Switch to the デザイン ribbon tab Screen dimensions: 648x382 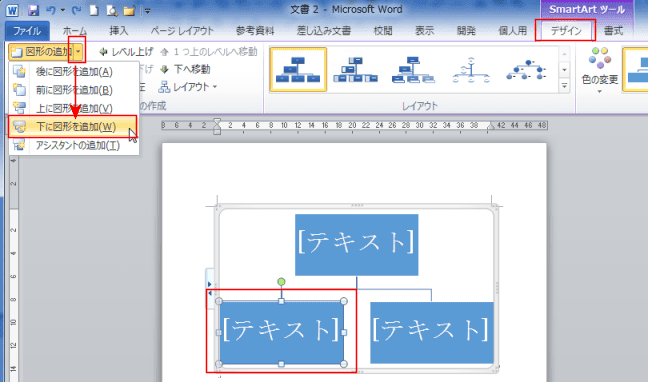point(565,30)
